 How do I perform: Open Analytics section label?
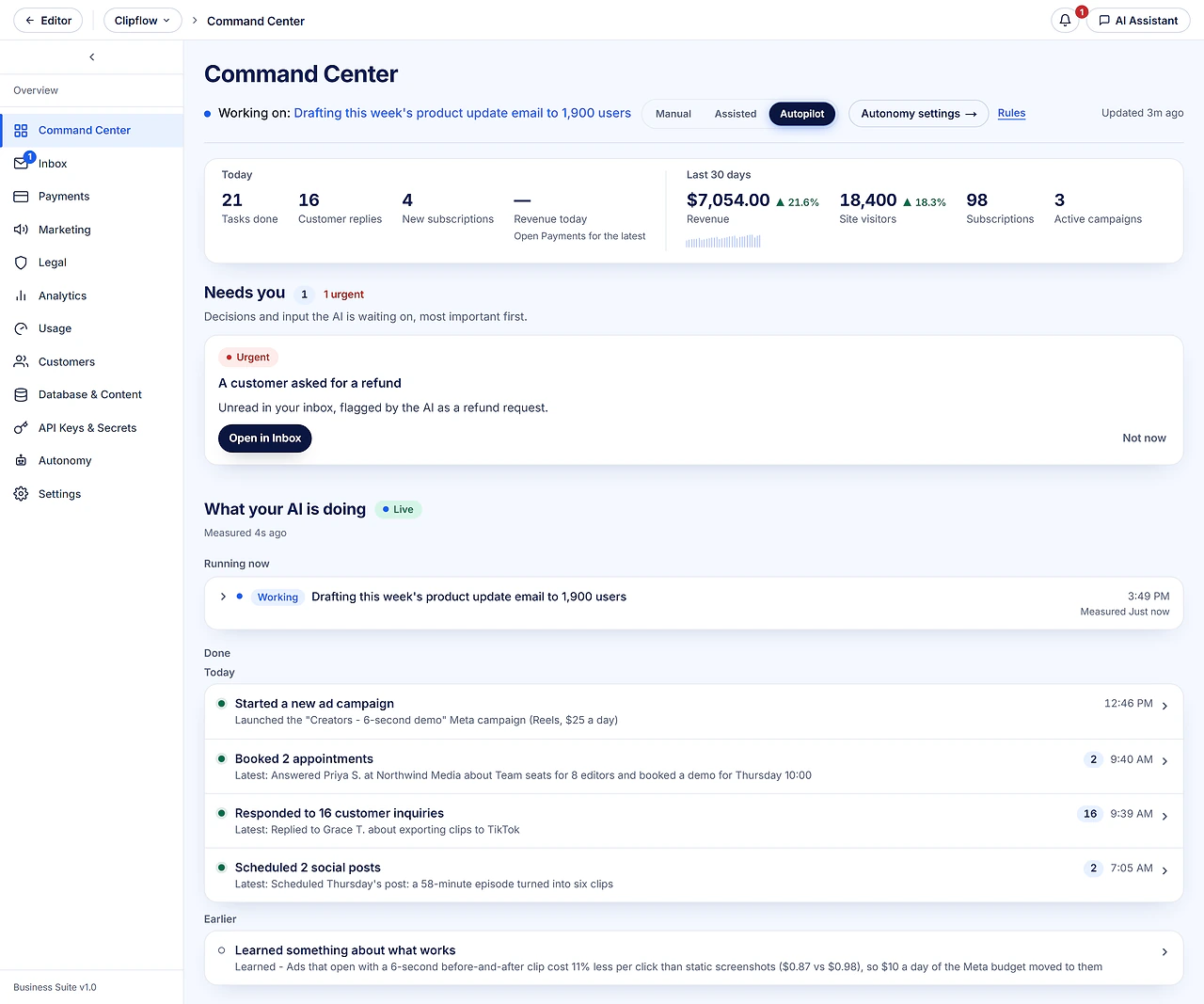tap(62, 295)
